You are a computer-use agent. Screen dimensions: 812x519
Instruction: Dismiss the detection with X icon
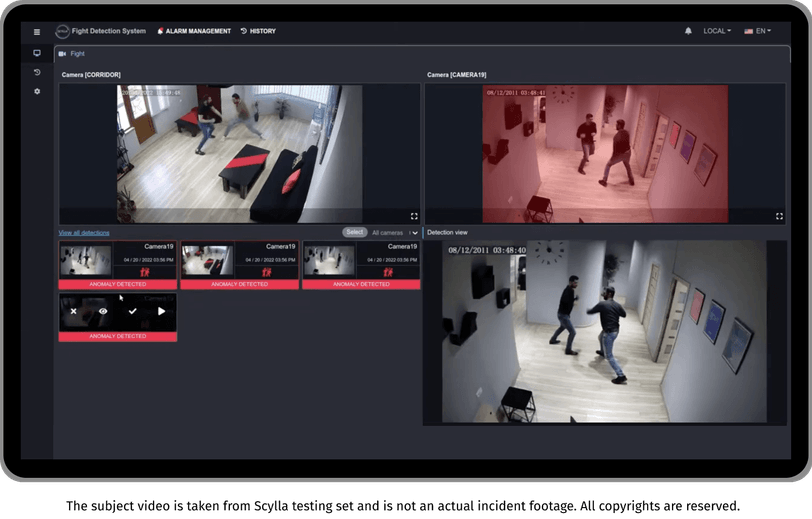[74, 311]
